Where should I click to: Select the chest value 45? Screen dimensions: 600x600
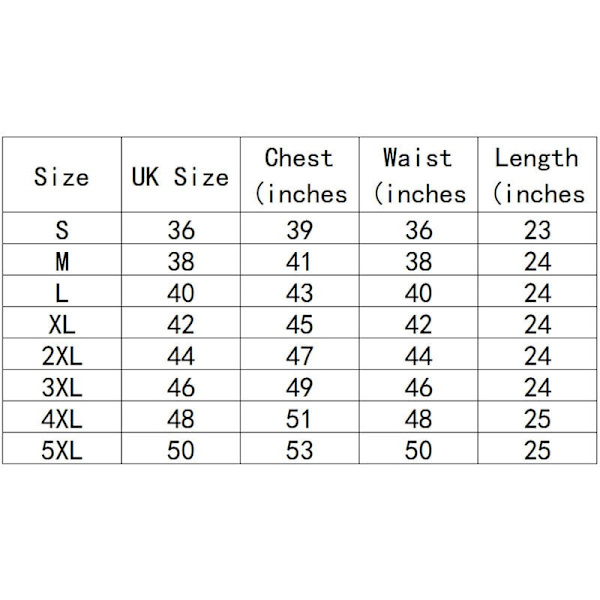coord(299,324)
